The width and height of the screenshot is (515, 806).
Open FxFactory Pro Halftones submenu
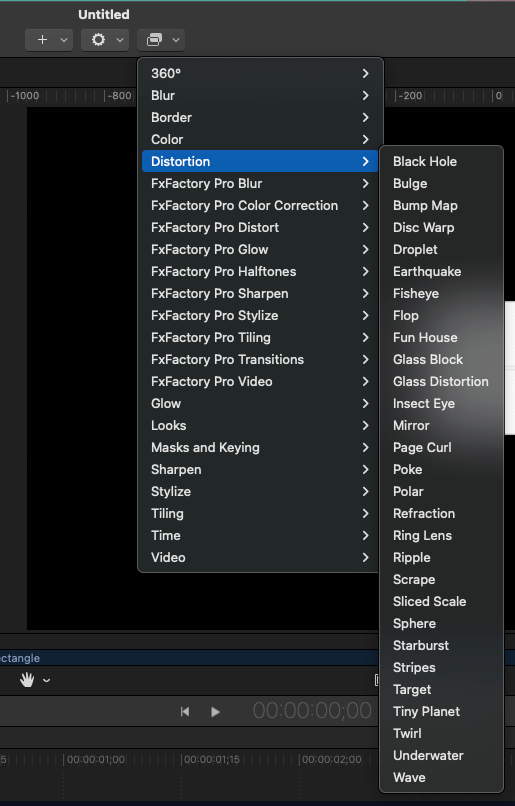(260, 271)
